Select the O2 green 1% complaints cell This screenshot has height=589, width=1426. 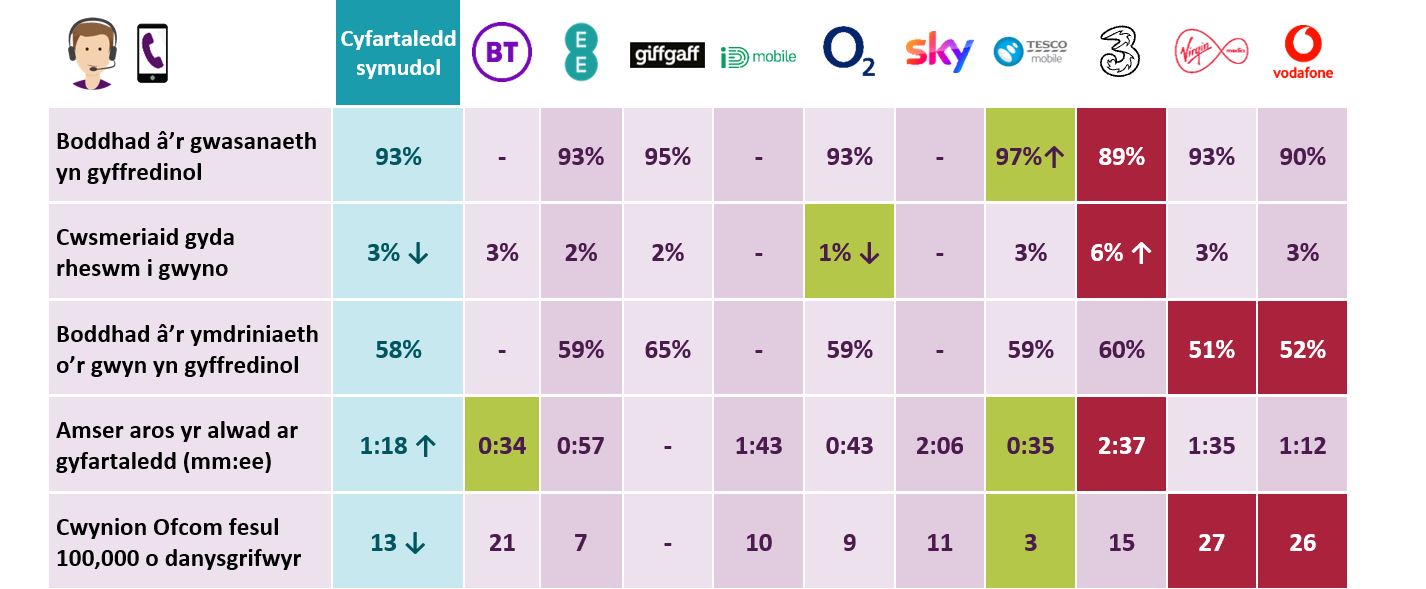click(x=849, y=252)
